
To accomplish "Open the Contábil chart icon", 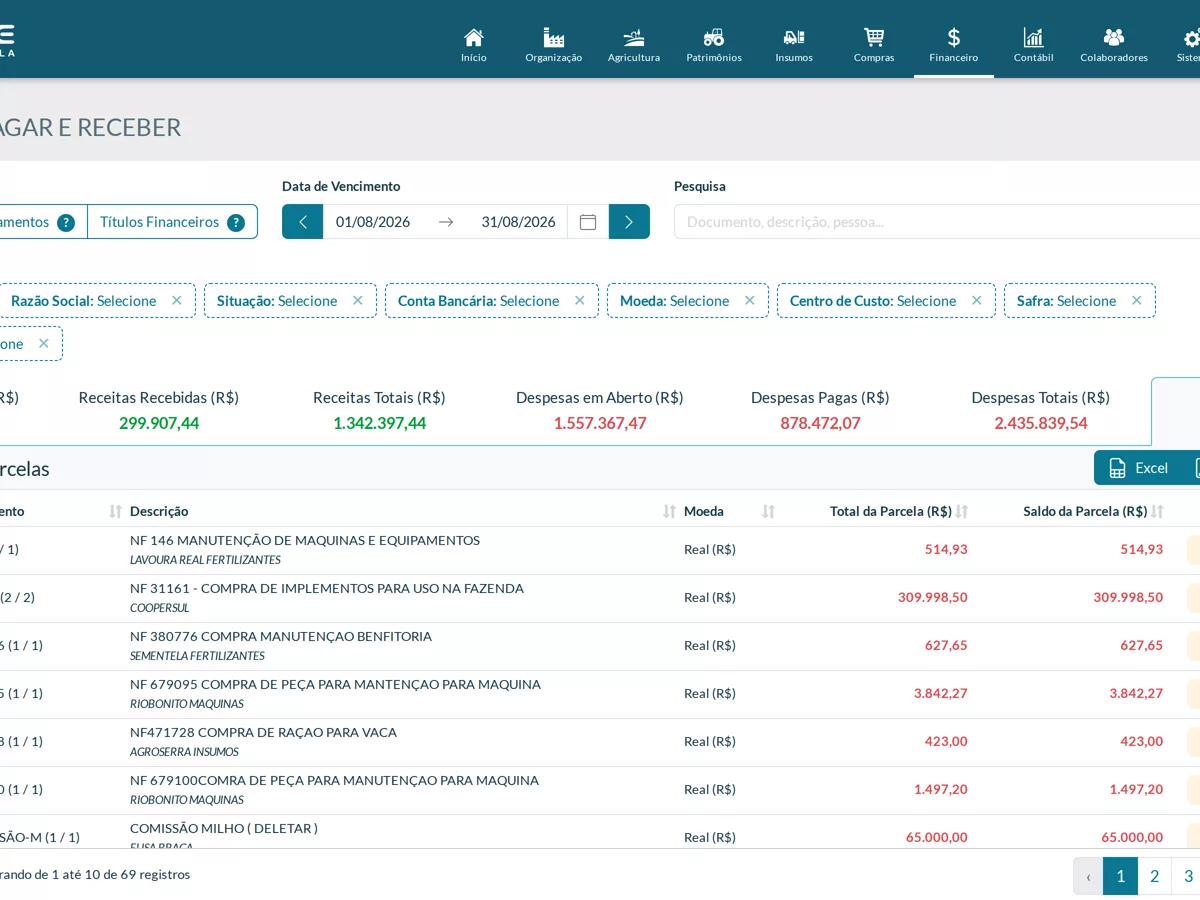I will coord(1034,38).
